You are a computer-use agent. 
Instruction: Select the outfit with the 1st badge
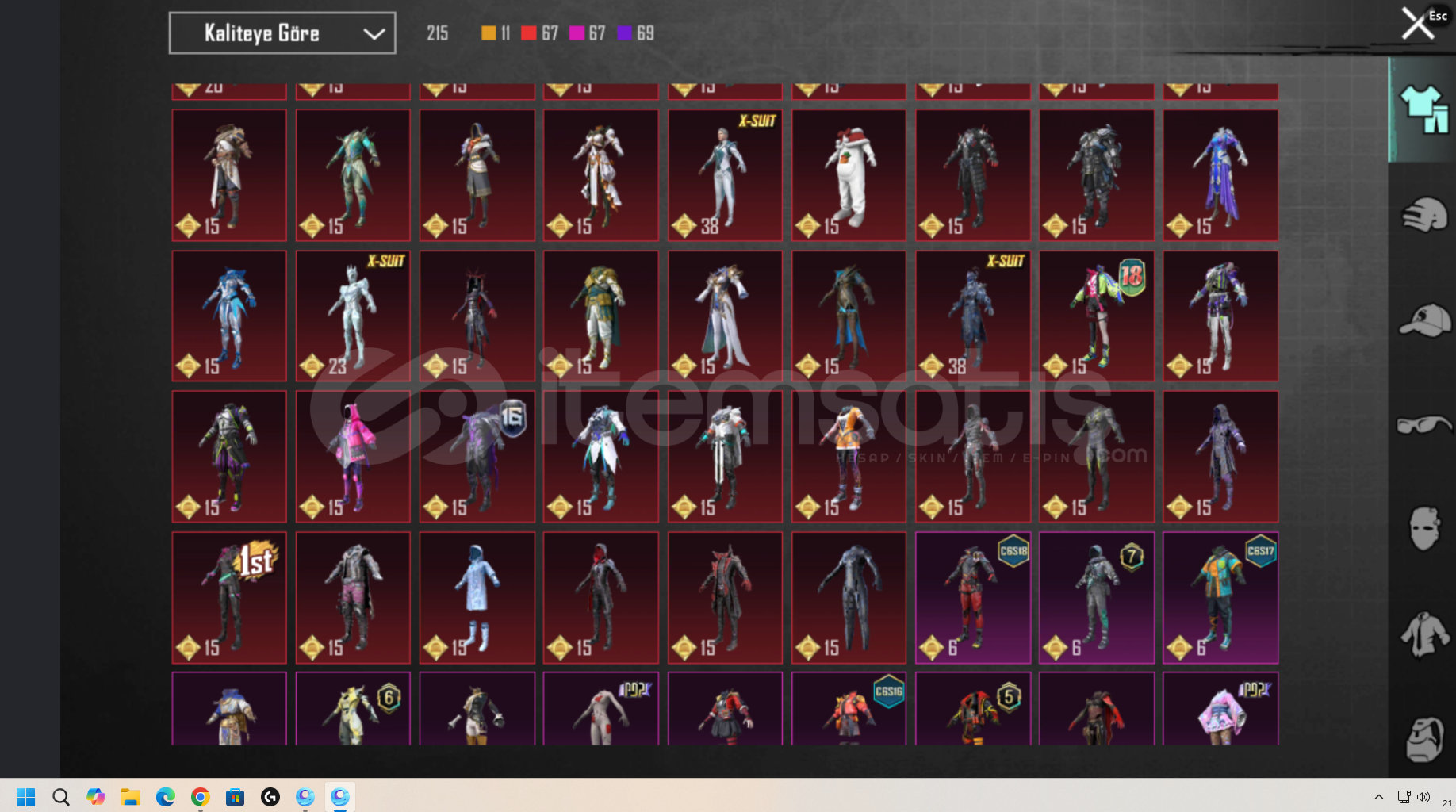[229, 598]
